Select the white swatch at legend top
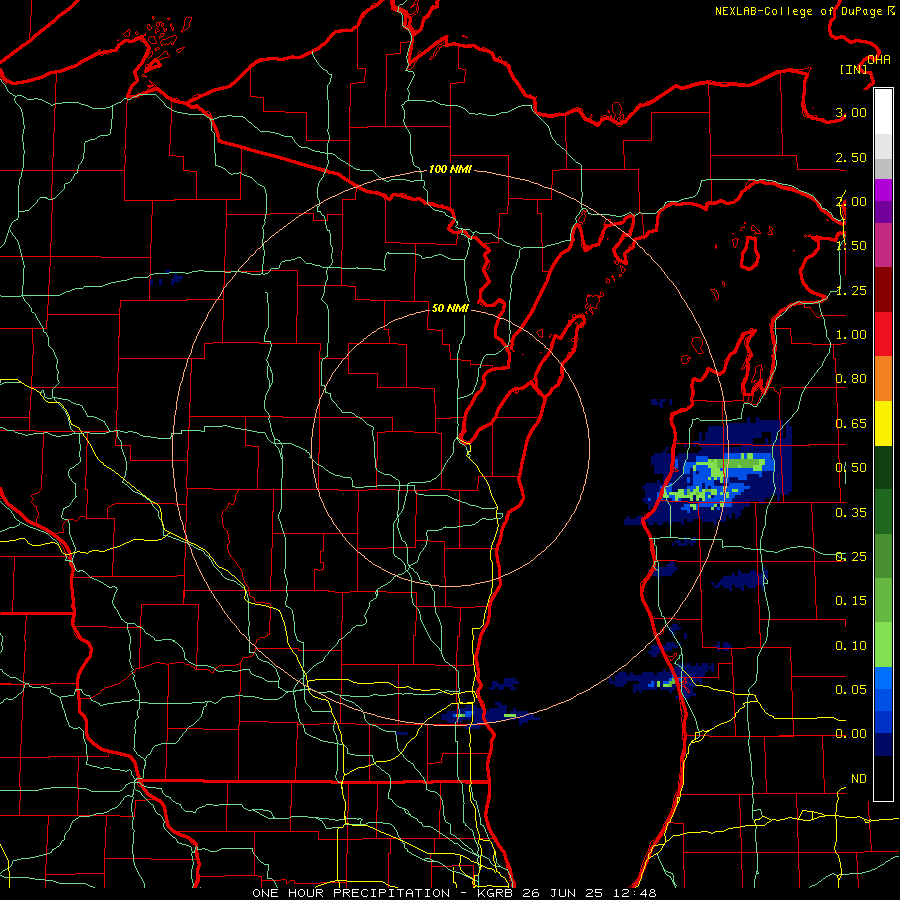The width and height of the screenshot is (900, 900). pos(883,111)
